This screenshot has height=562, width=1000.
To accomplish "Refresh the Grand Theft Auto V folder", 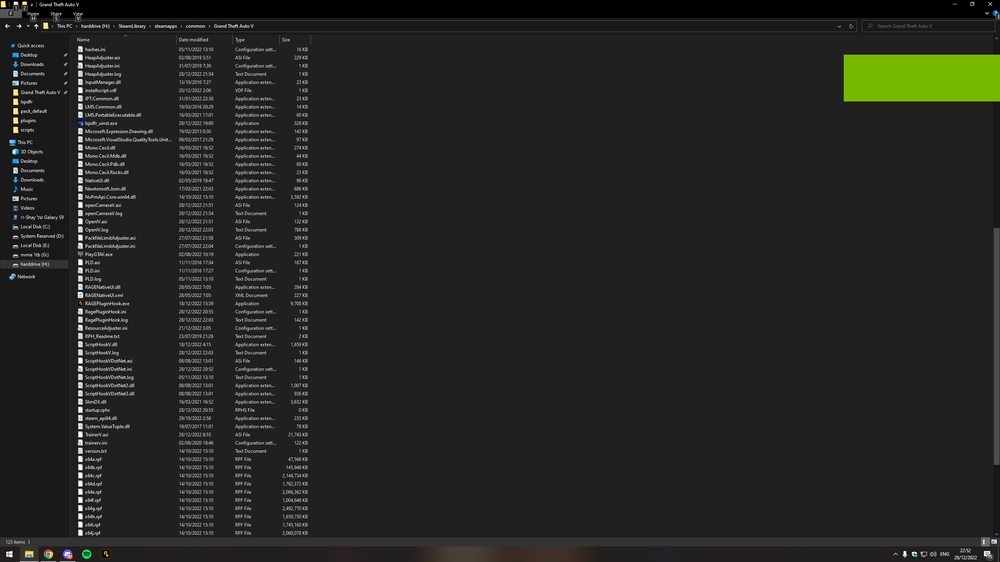I will point(851,26).
